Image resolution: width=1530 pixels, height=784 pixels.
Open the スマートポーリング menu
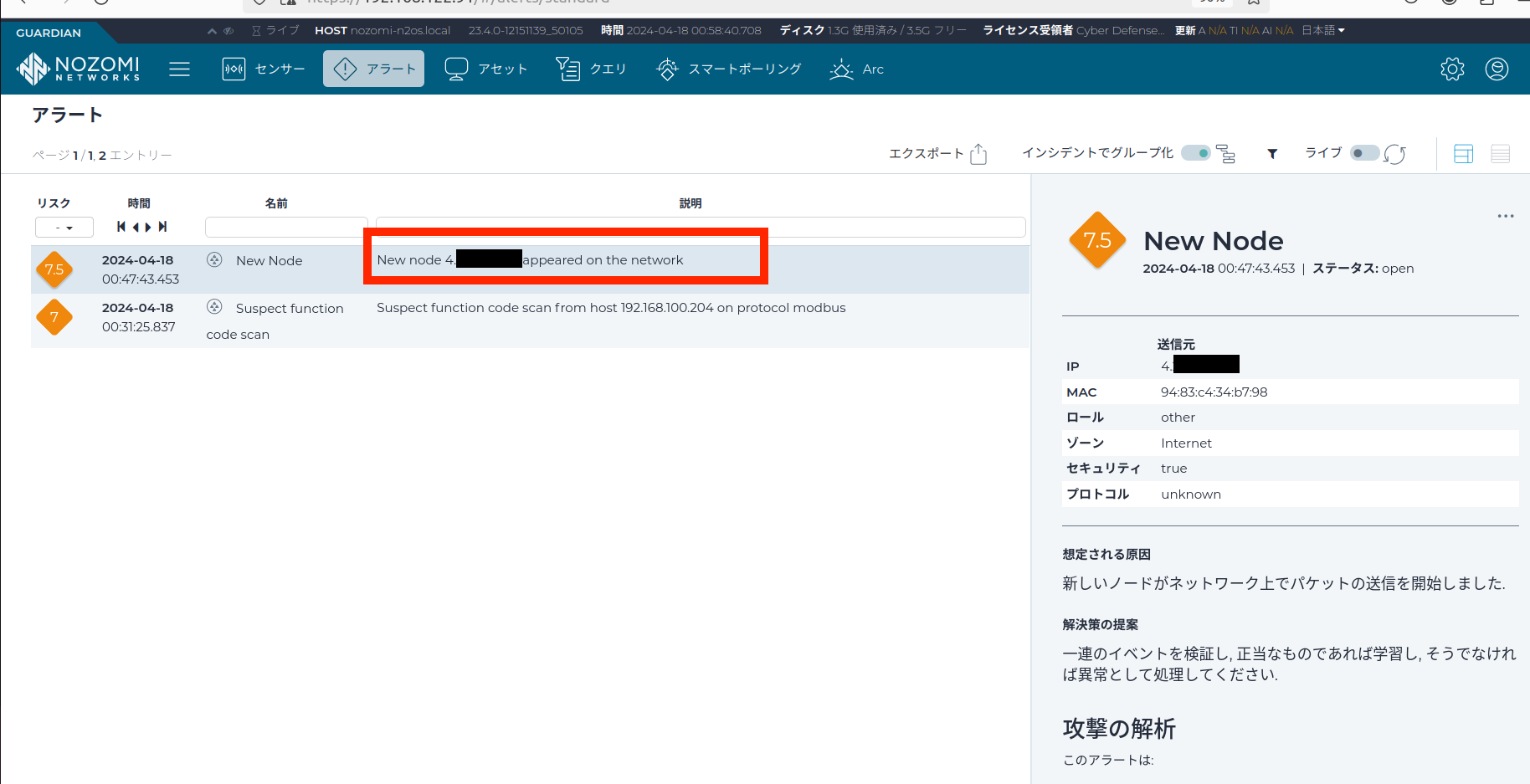click(729, 69)
